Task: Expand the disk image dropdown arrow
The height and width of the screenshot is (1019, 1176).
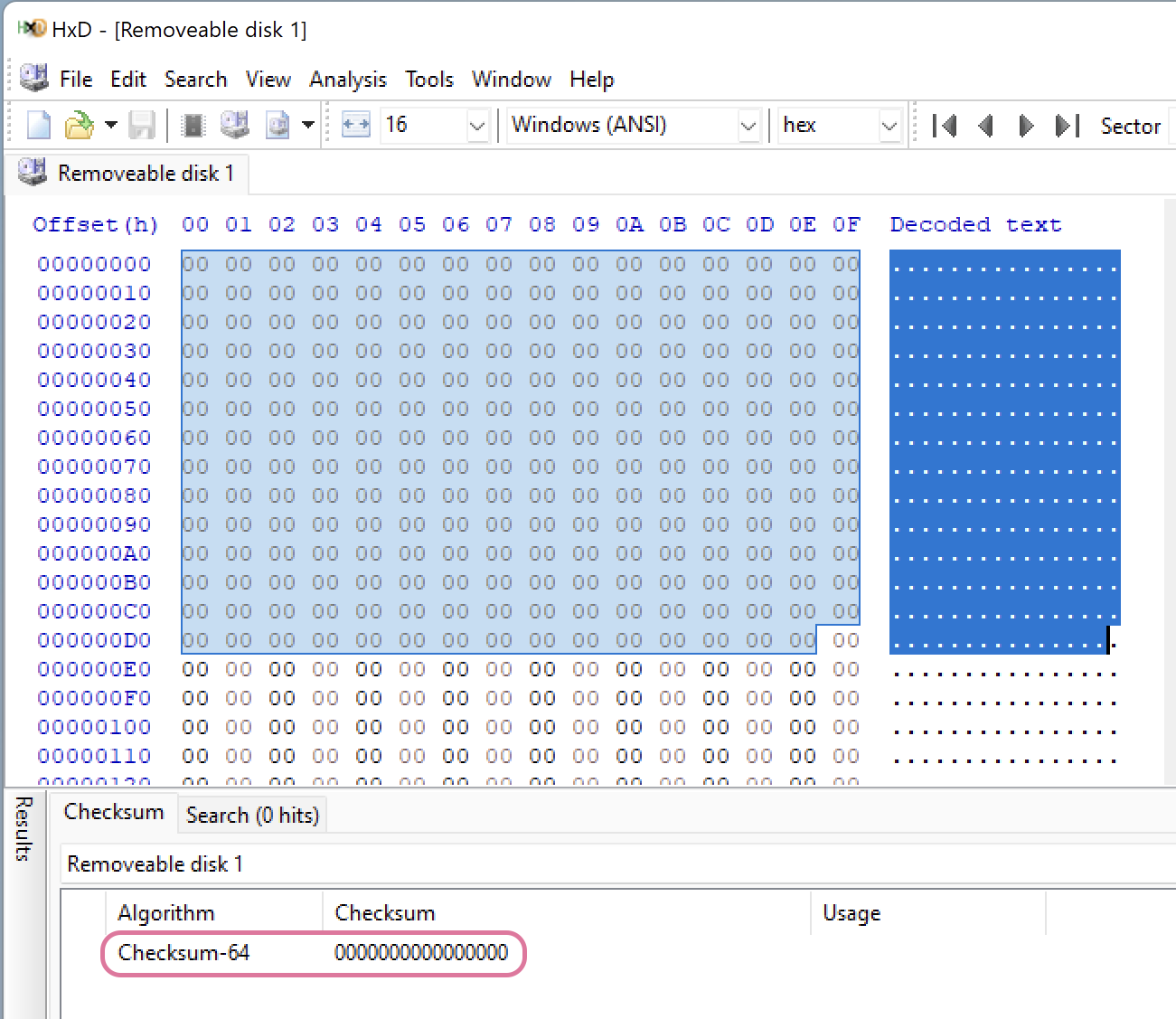Action: coord(308,125)
